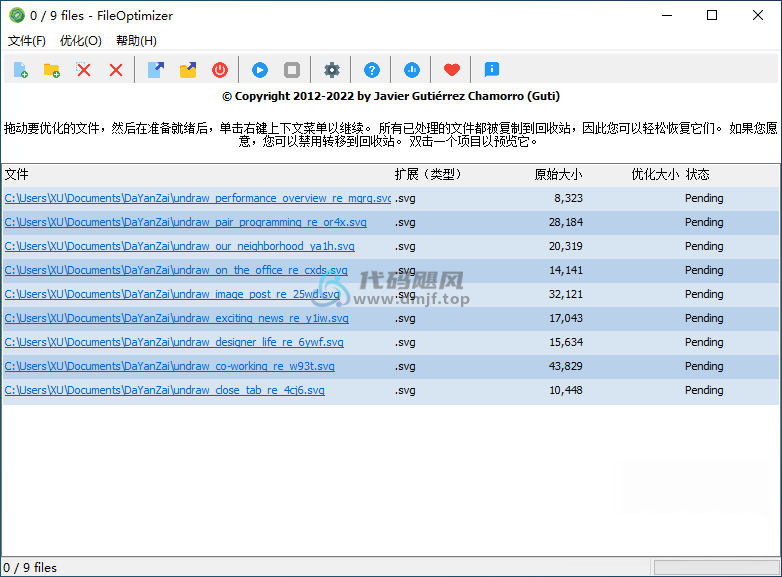This screenshot has width=782, height=577.
Task: Click the red heart donate icon
Action: (451, 70)
